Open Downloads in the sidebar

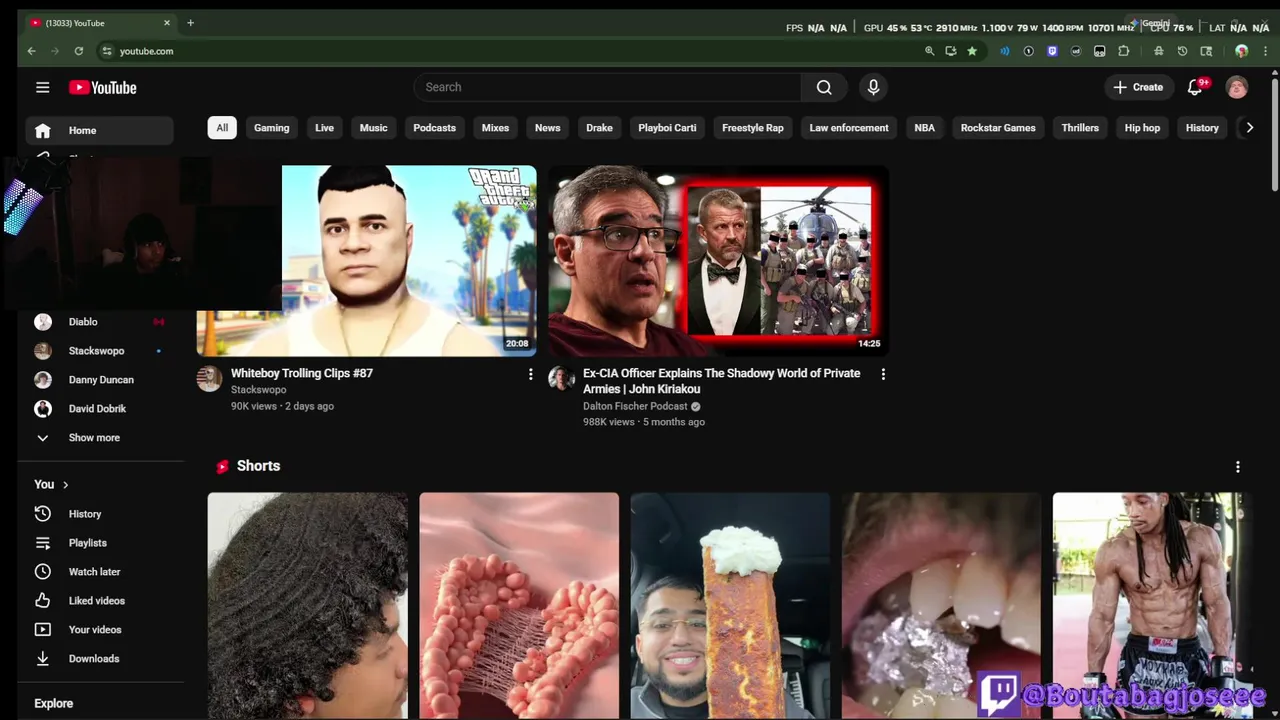click(99, 659)
